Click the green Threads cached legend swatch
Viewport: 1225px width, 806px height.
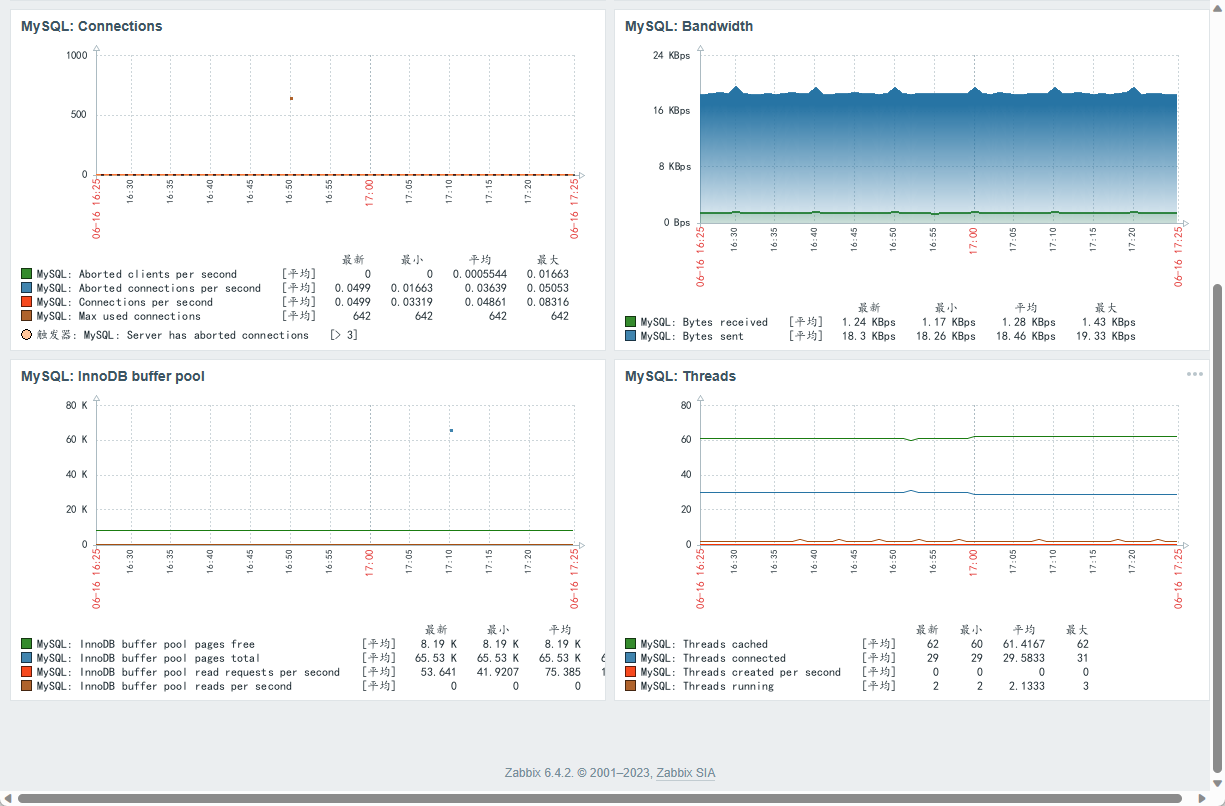point(631,644)
